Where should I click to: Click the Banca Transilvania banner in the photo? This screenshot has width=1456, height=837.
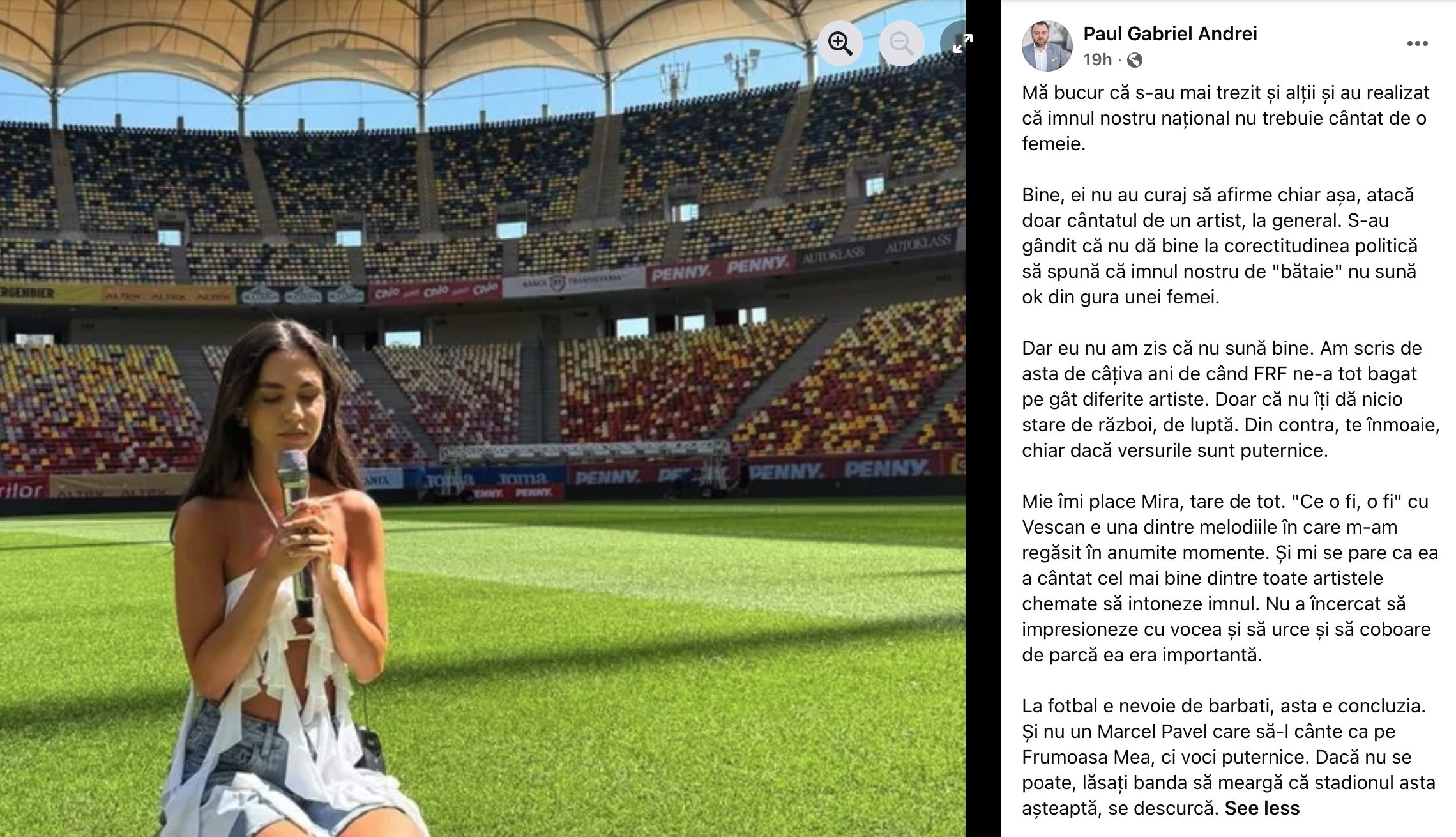click(x=573, y=282)
